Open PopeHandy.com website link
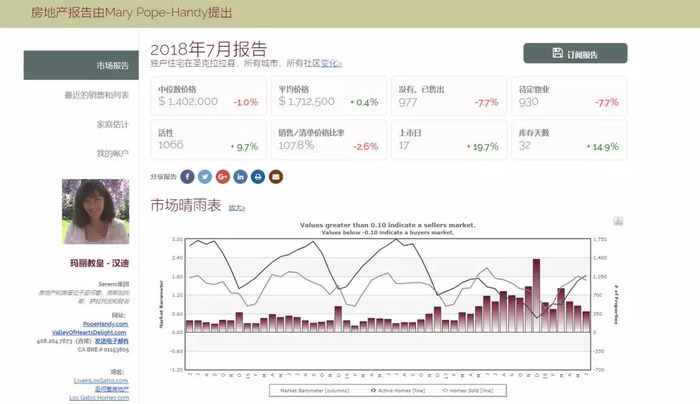The image size is (700, 404). (105, 324)
